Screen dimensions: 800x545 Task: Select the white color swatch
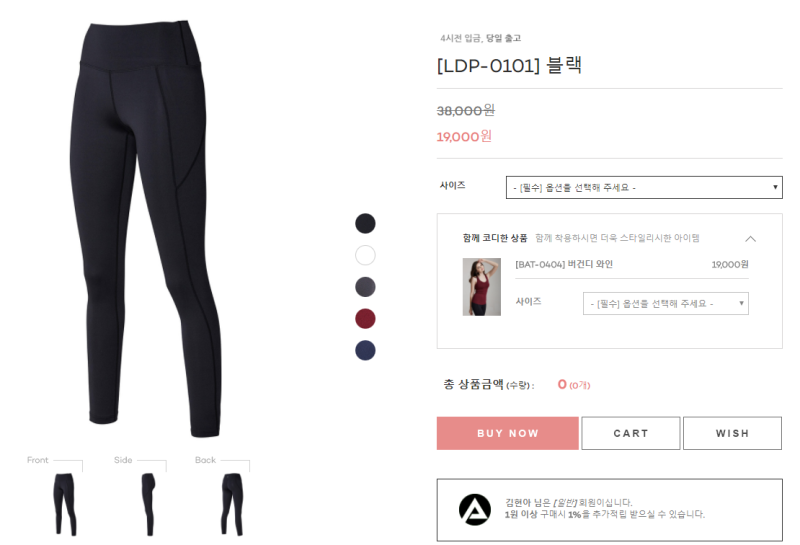tap(365, 255)
